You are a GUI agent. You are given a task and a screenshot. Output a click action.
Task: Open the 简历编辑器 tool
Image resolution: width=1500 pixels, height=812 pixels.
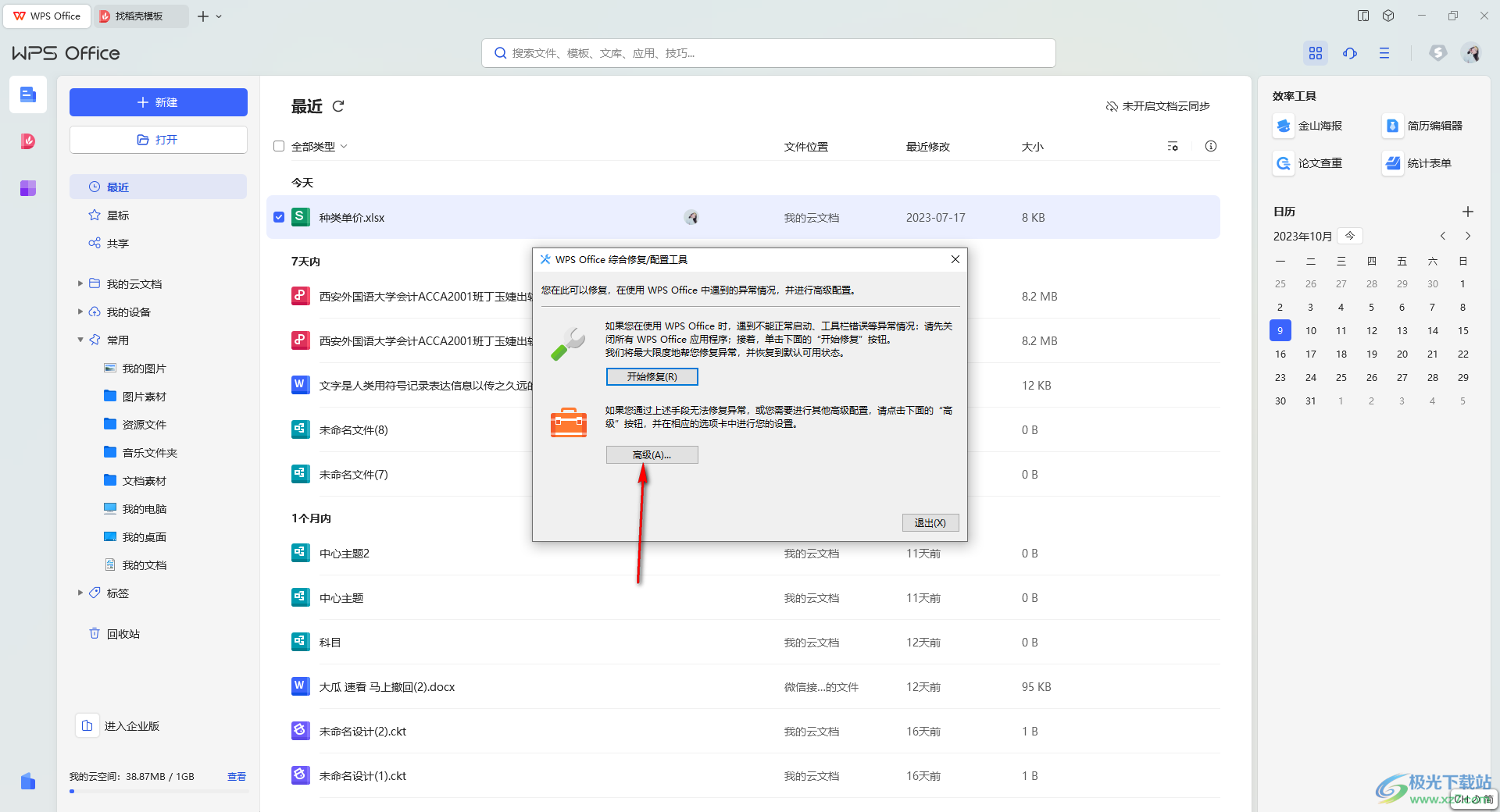click(x=1423, y=126)
